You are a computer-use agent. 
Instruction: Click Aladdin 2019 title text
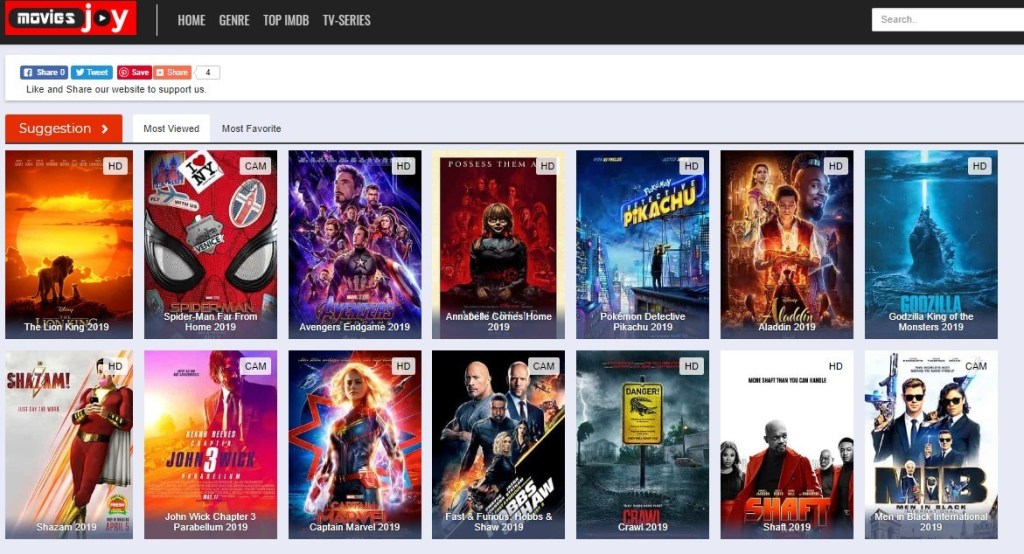tap(786, 327)
